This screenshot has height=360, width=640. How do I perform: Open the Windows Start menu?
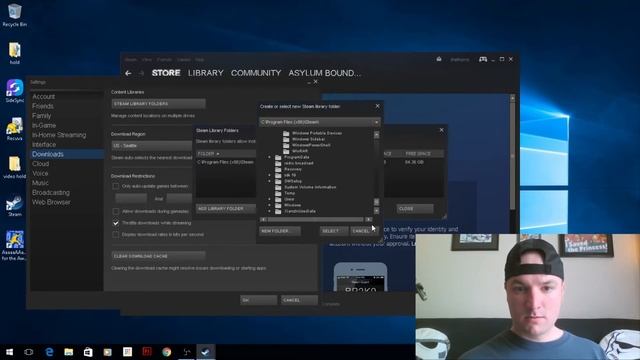tap(9, 352)
